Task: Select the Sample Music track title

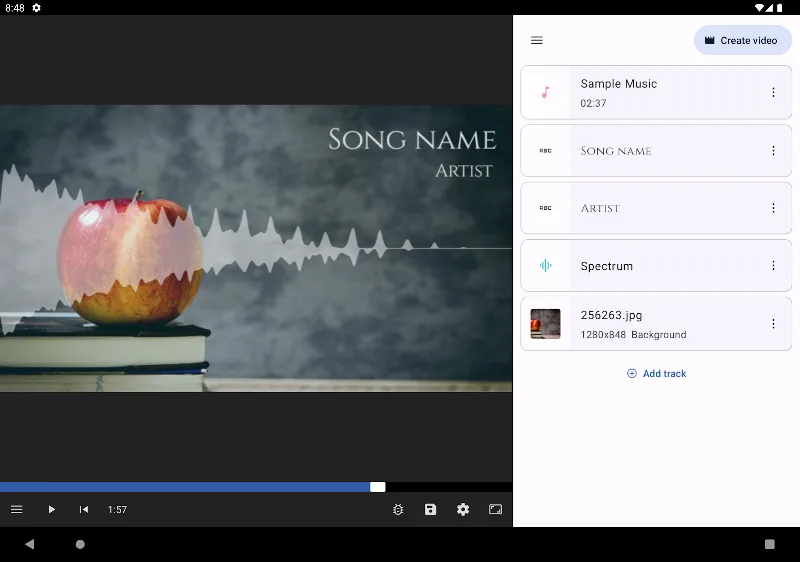Action: click(618, 84)
